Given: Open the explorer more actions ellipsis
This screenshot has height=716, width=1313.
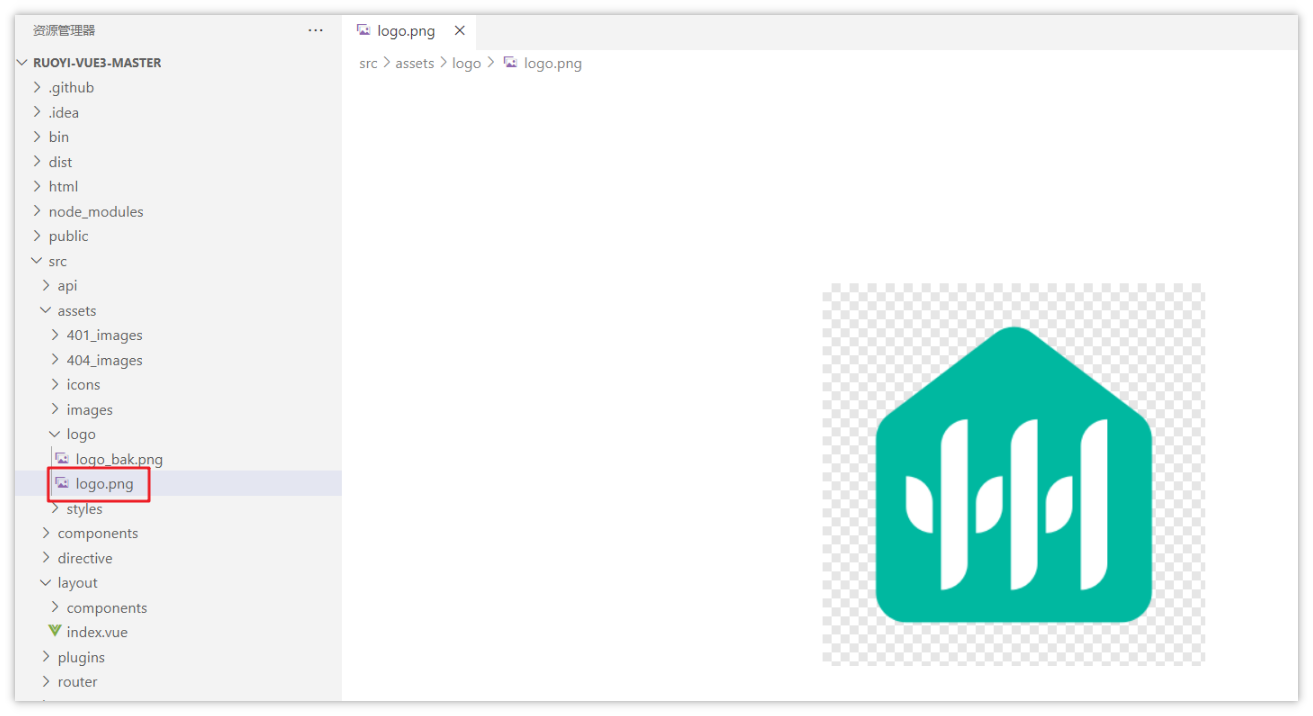Looking at the screenshot, I should pos(316,31).
